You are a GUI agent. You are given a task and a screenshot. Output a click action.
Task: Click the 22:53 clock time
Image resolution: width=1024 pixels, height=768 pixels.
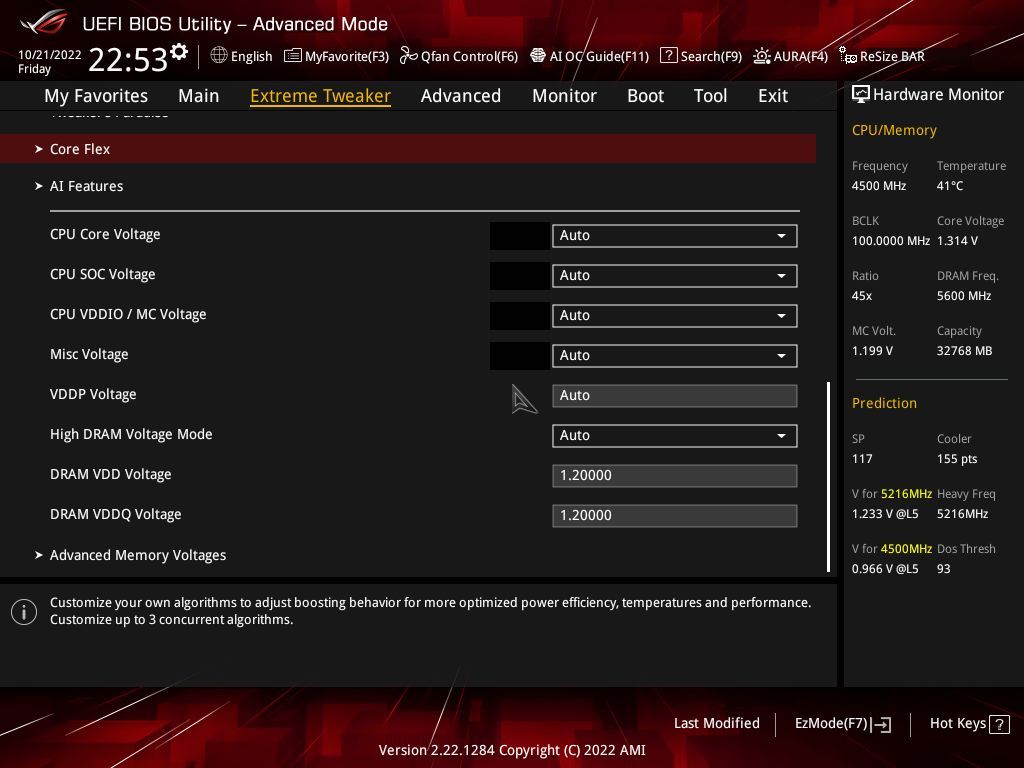point(128,60)
